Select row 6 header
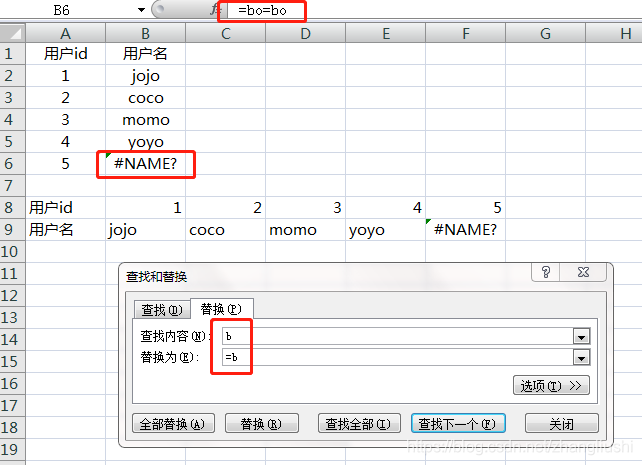642x465 pixels. click(x=13, y=164)
